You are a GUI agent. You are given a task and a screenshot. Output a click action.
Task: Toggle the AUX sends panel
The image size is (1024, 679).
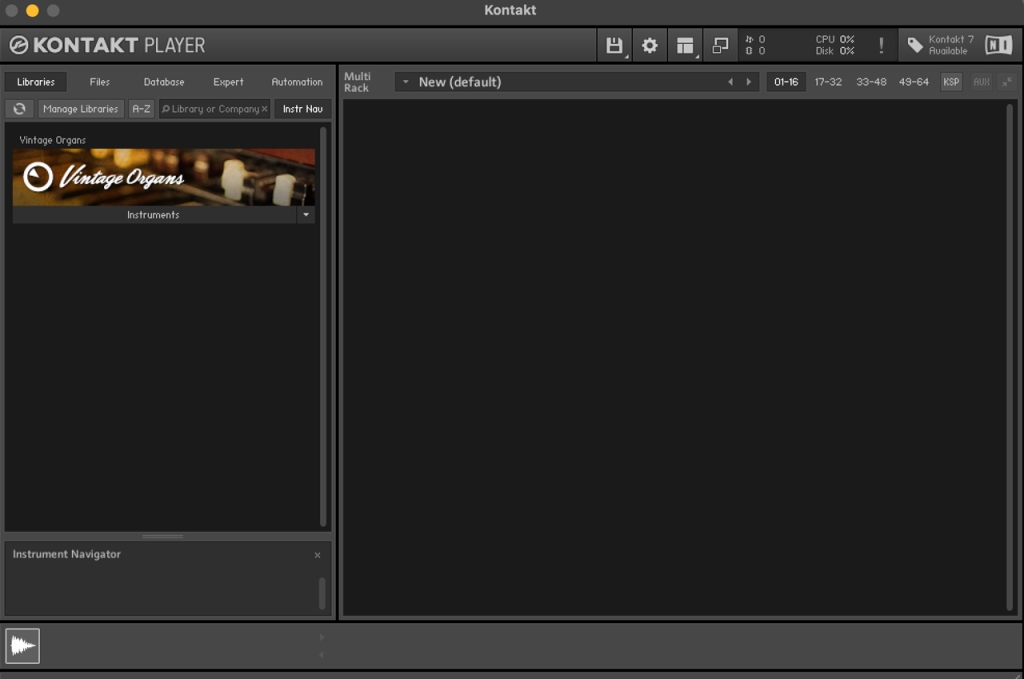click(981, 82)
